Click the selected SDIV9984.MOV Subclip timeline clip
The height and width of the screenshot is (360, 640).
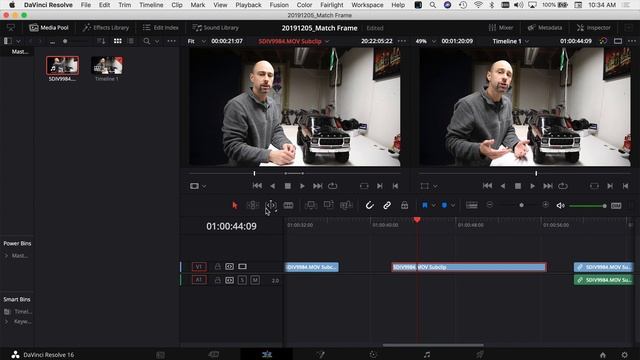tap(469, 267)
